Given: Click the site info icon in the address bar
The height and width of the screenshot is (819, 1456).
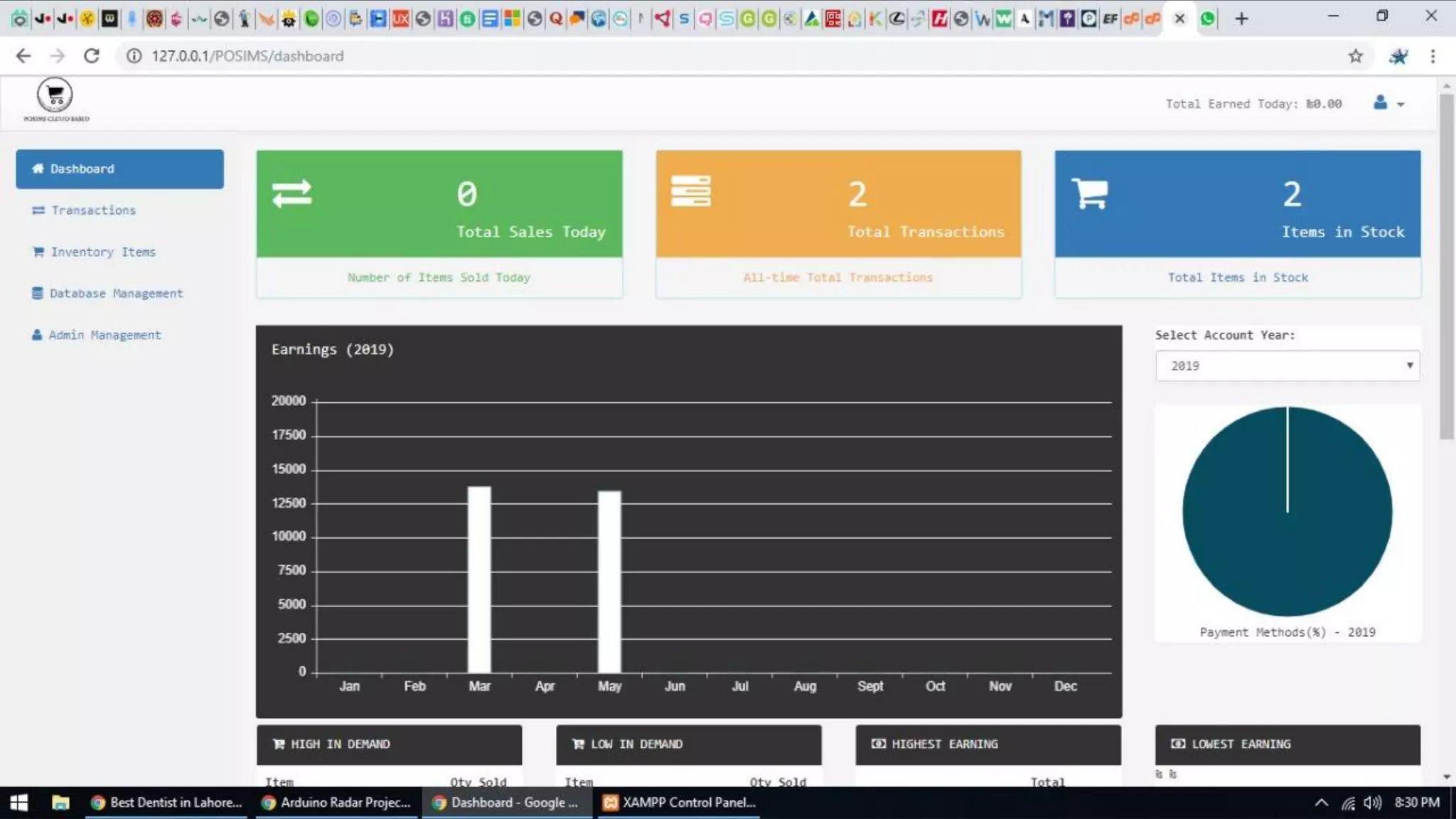Looking at the screenshot, I should (134, 55).
